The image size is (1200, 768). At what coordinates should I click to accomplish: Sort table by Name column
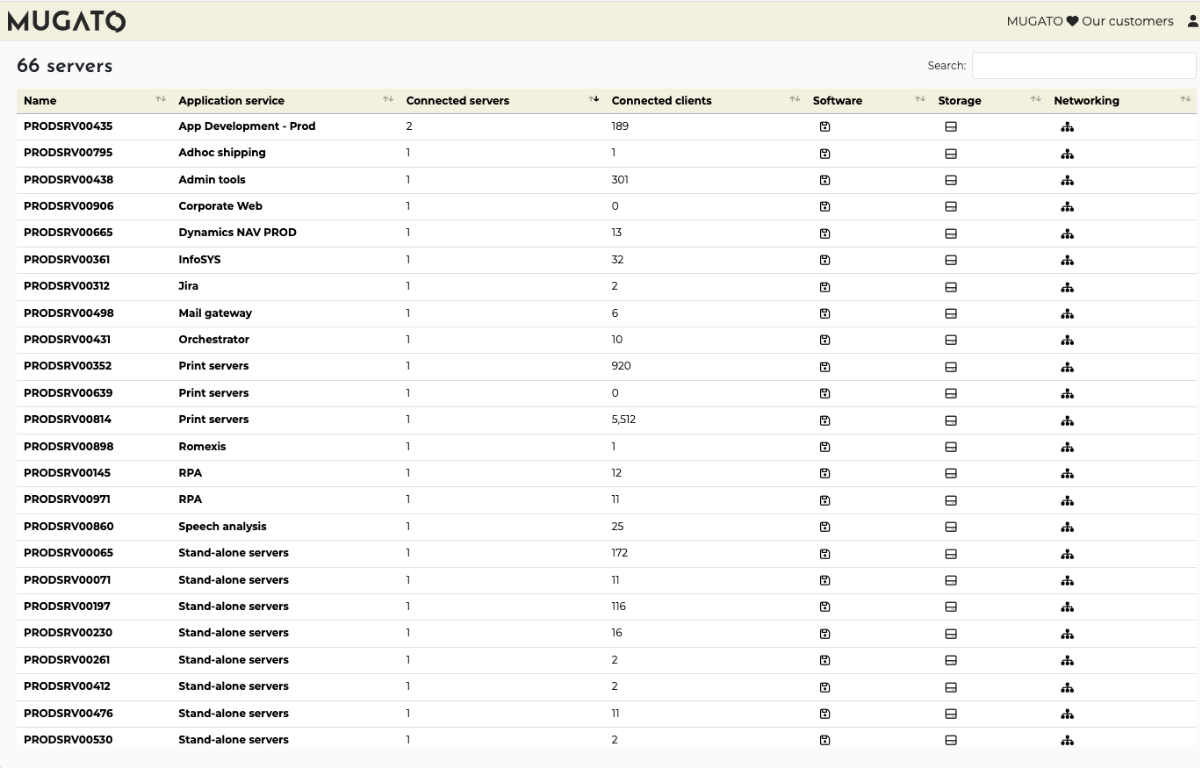(40, 101)
